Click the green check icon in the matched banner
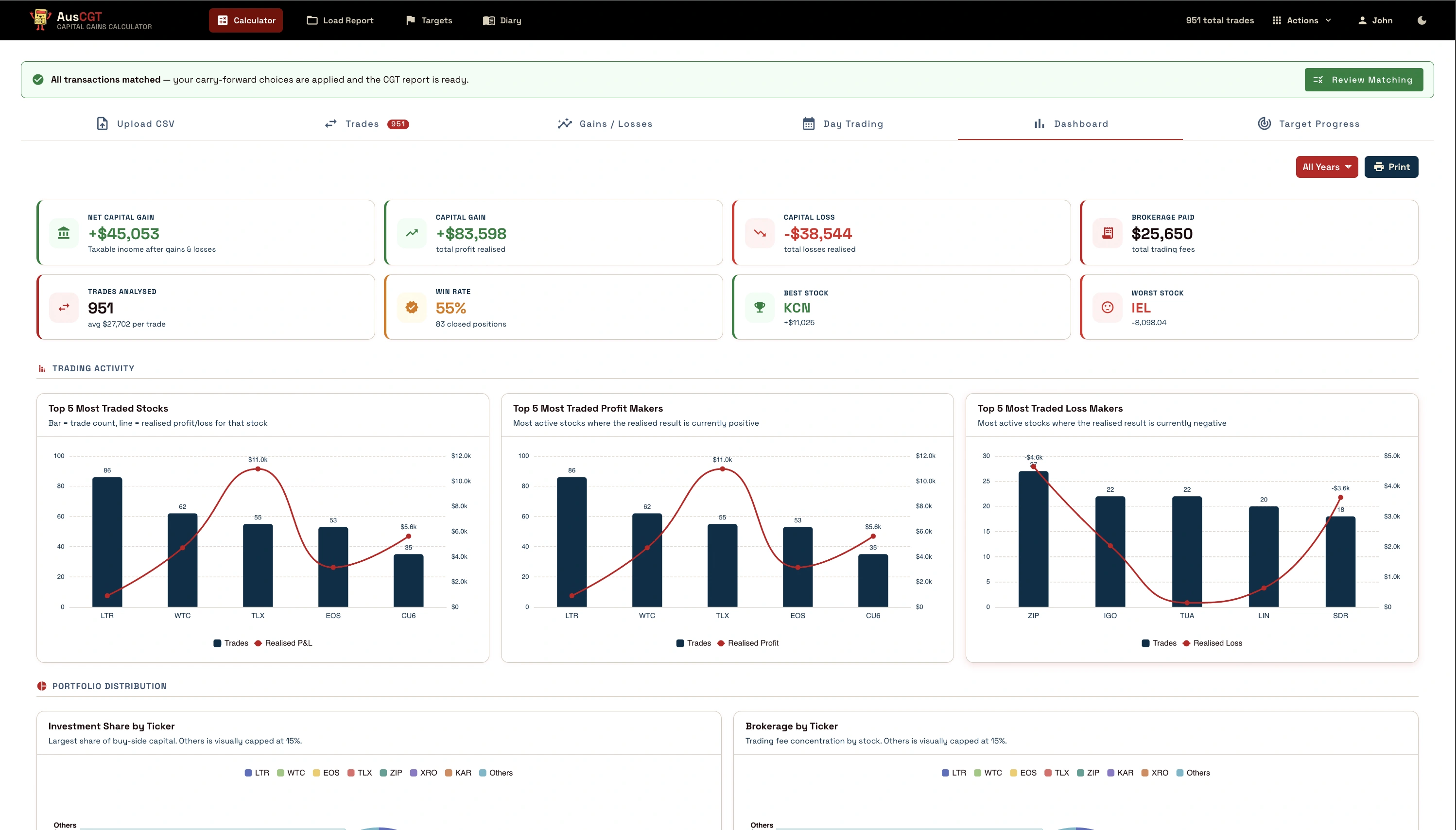The height and width of the screenshot is (830, 1456). tap(38, 80)
